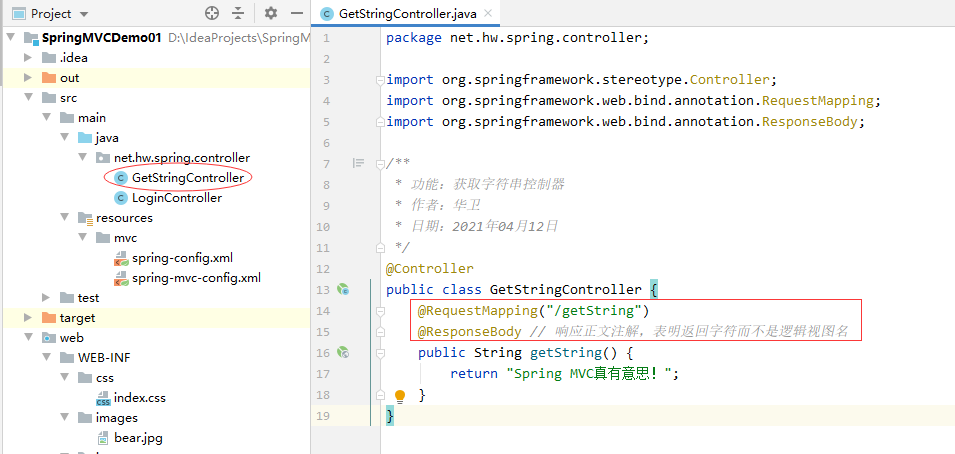This screenshot has width=955, height=454.
Task: Close the GetStringController.java tab
Action: coord(488,13)
